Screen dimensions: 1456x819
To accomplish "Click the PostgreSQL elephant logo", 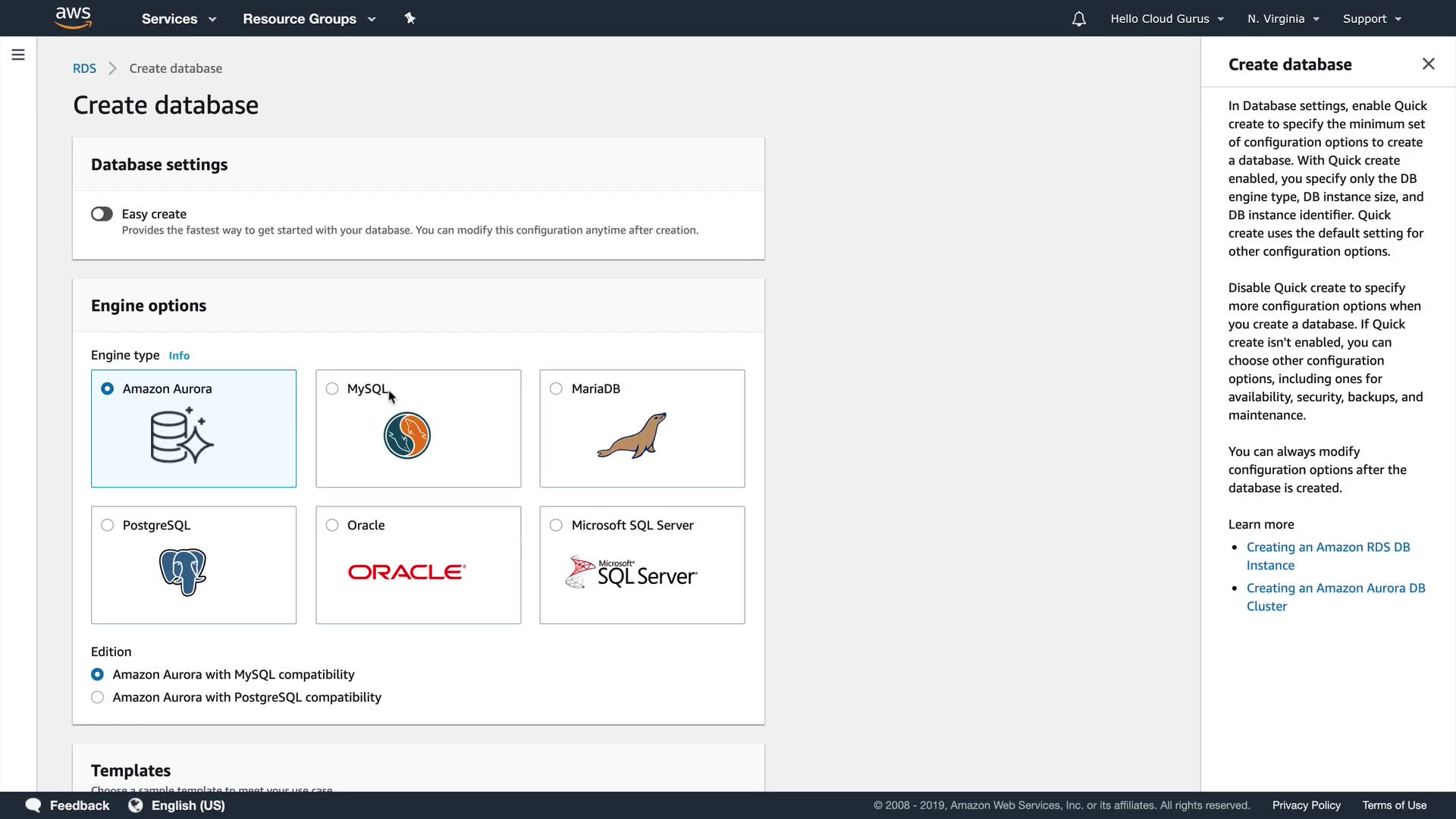I will tap(183, 572).
